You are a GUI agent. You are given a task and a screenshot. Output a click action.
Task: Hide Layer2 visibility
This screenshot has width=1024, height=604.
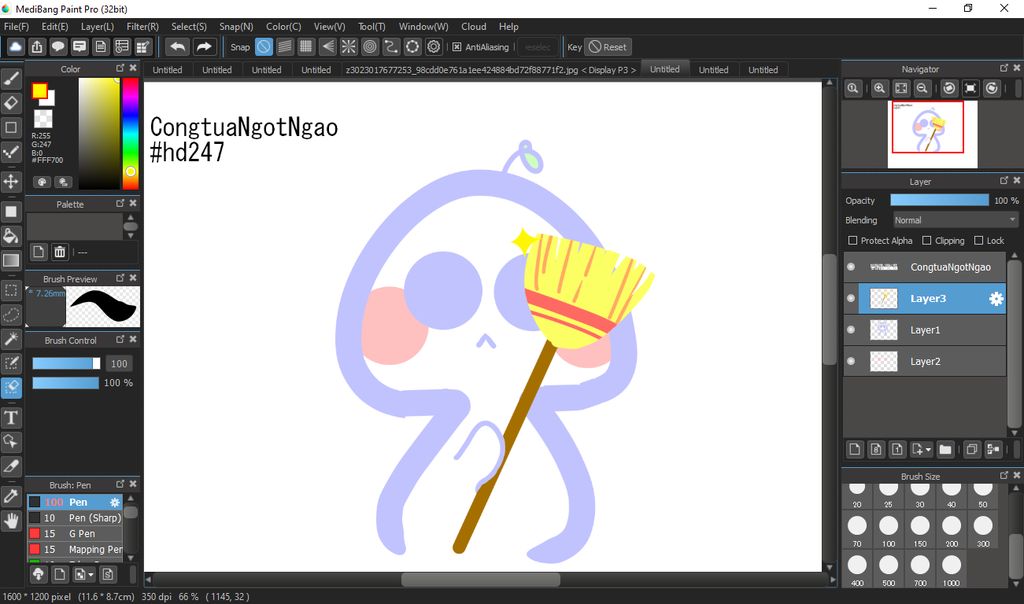pos(851,361)
